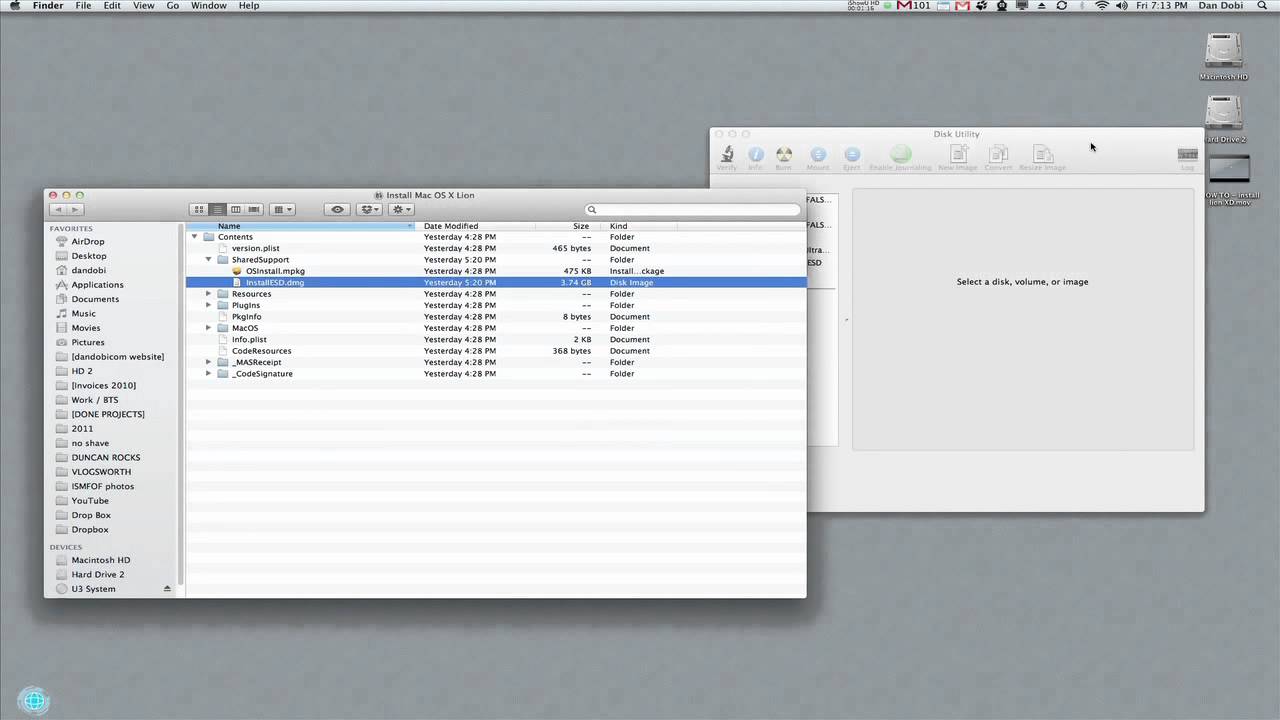Select AirDrop in Finder sidebar

87,241
